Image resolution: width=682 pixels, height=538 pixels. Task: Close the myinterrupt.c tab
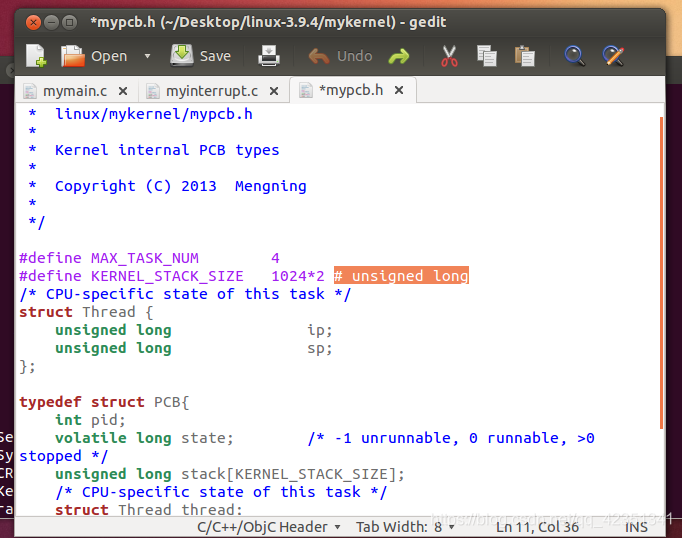tap(274, 91)
